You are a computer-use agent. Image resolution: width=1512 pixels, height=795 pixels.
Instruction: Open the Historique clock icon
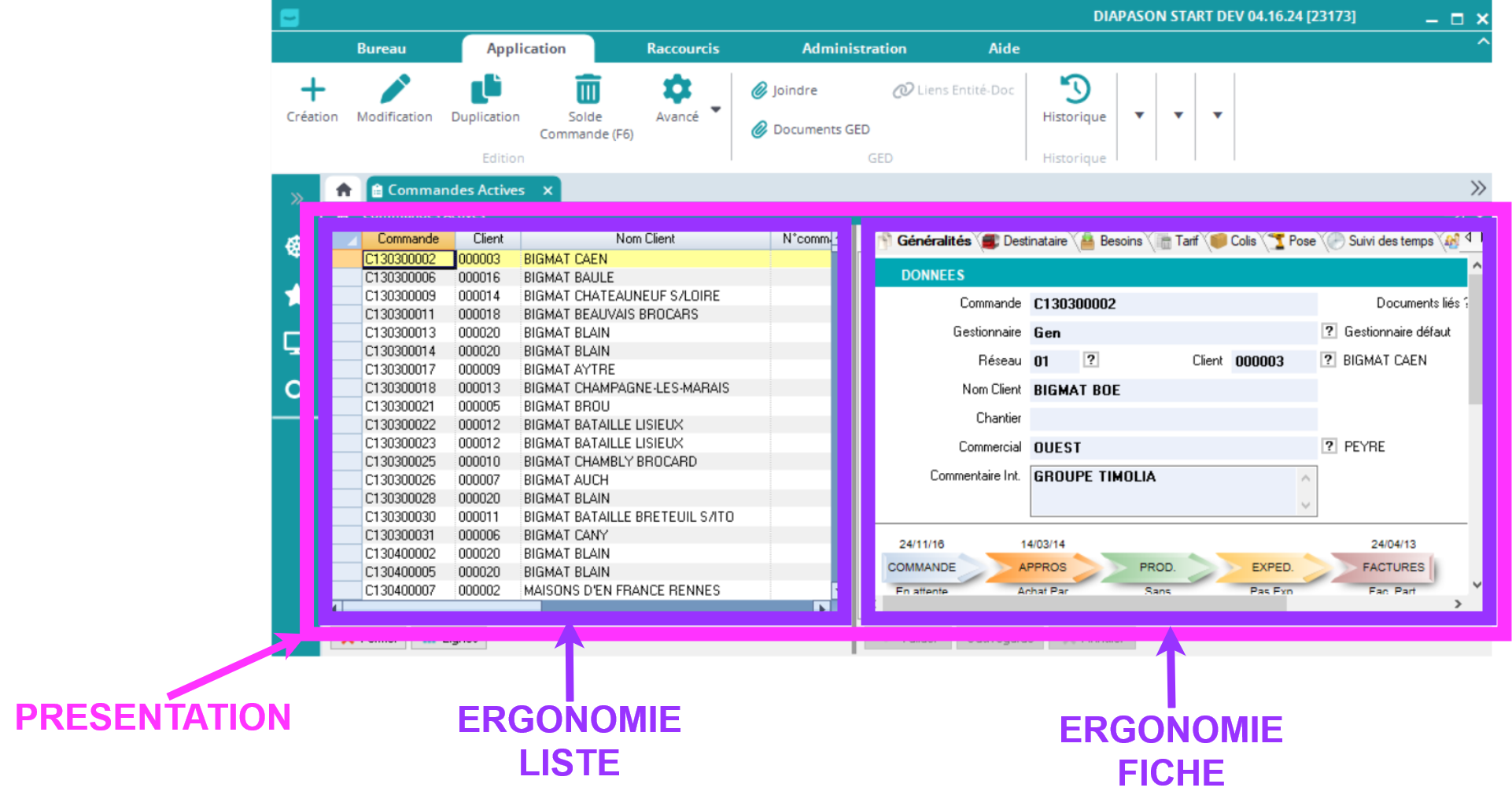(x=1074, y=90)
